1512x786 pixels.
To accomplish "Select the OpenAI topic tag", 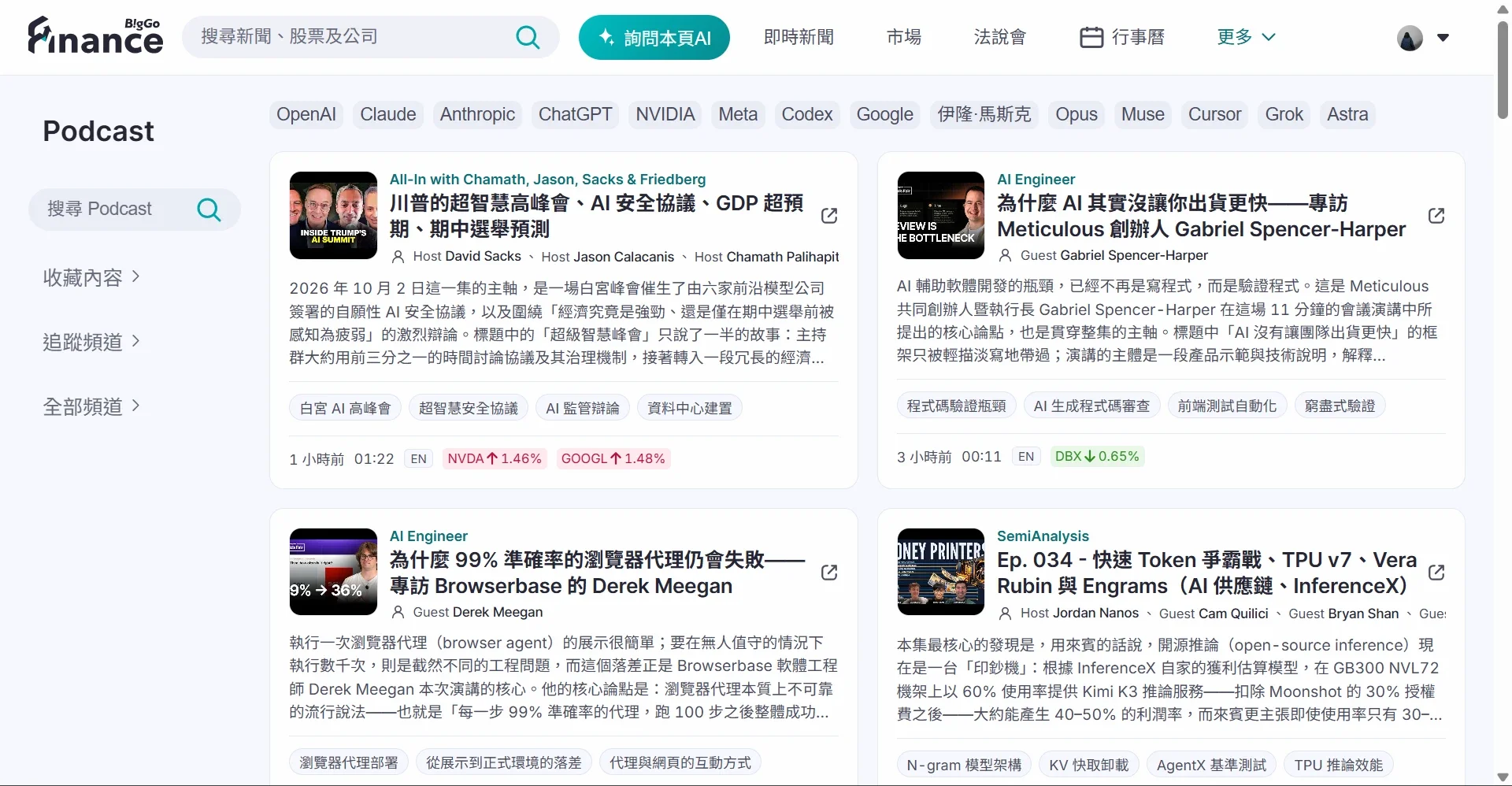I will [x=306, y=115].
